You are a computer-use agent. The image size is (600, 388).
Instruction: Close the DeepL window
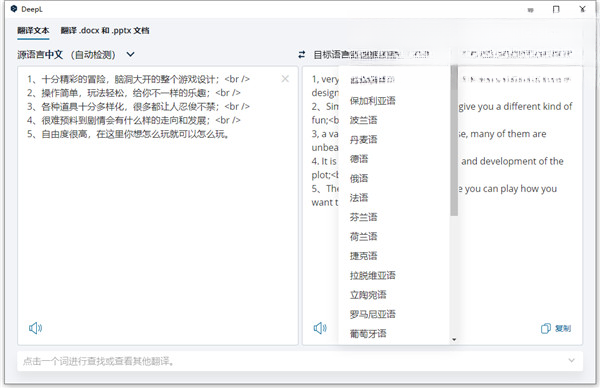tap(582, 9)
